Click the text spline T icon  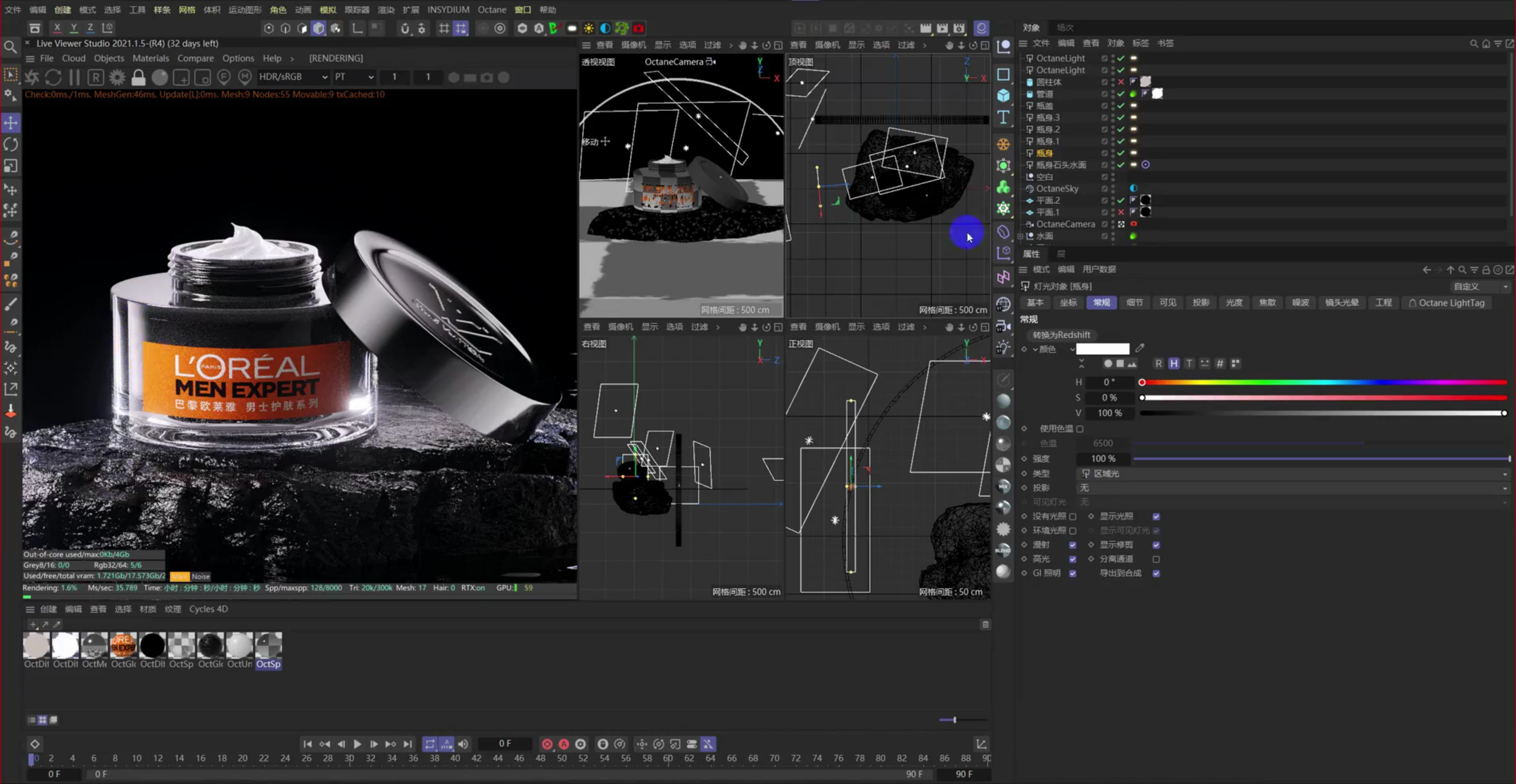[1003, 117]
